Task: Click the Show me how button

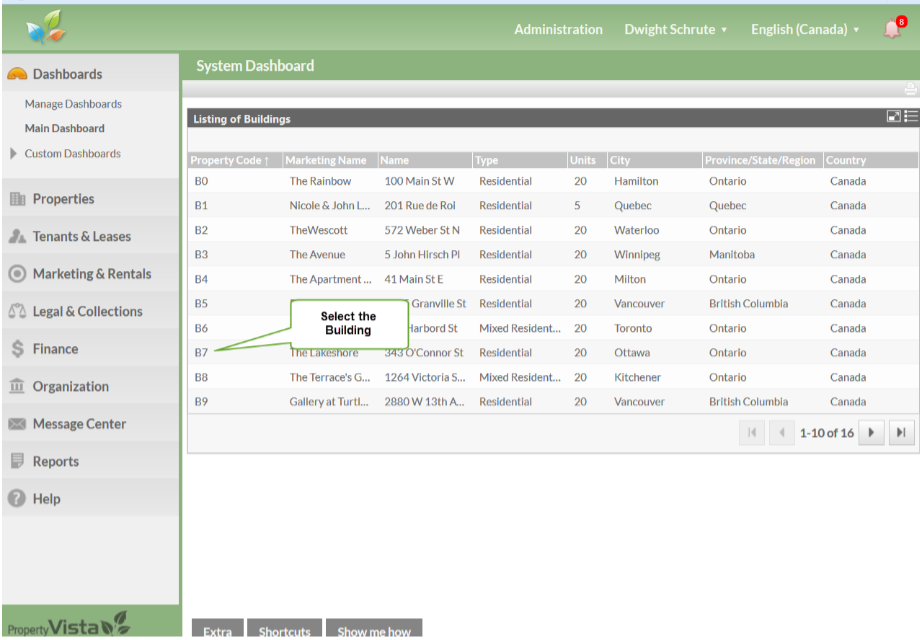Action: click(x=374, y=631)
